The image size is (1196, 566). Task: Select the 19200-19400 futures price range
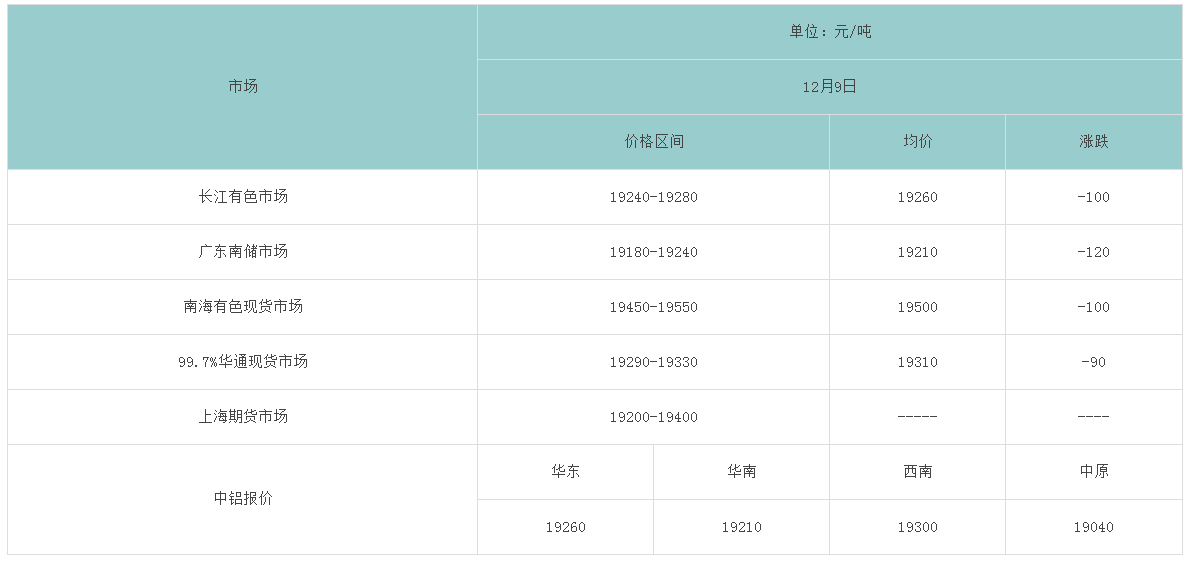click(x=653, y=417)
